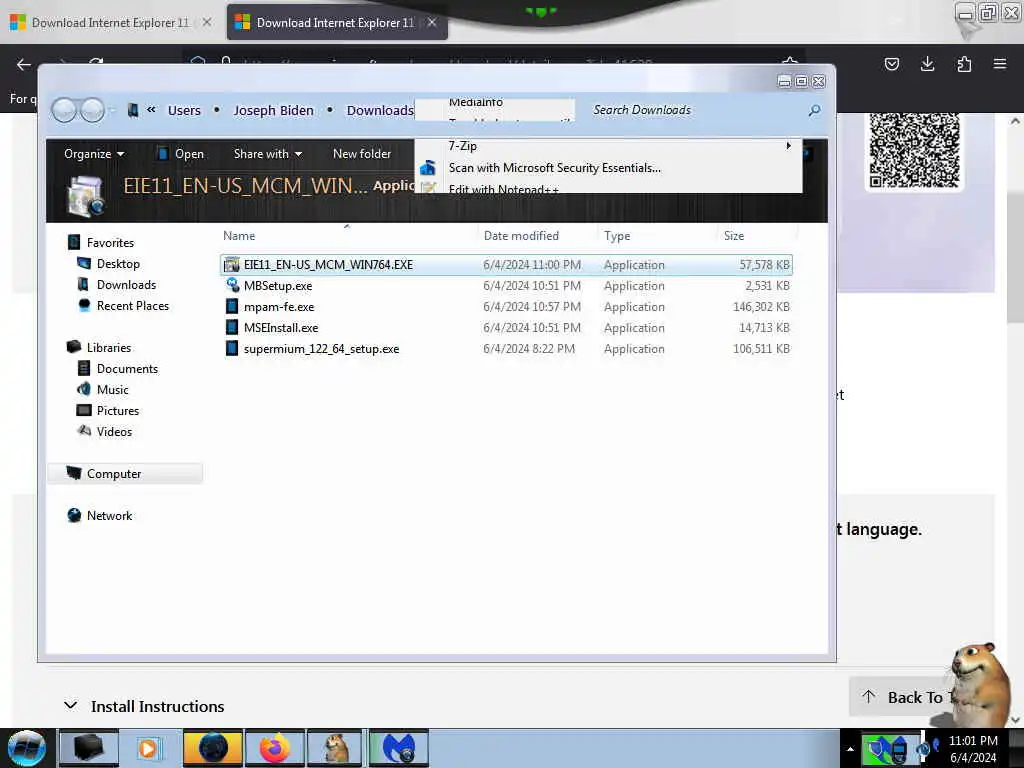The width and height of the screenshot is (1024, 768).
Task: Open Malwarebytes taskbar icon
Action: pyautogui.click(x=399, y=748)
